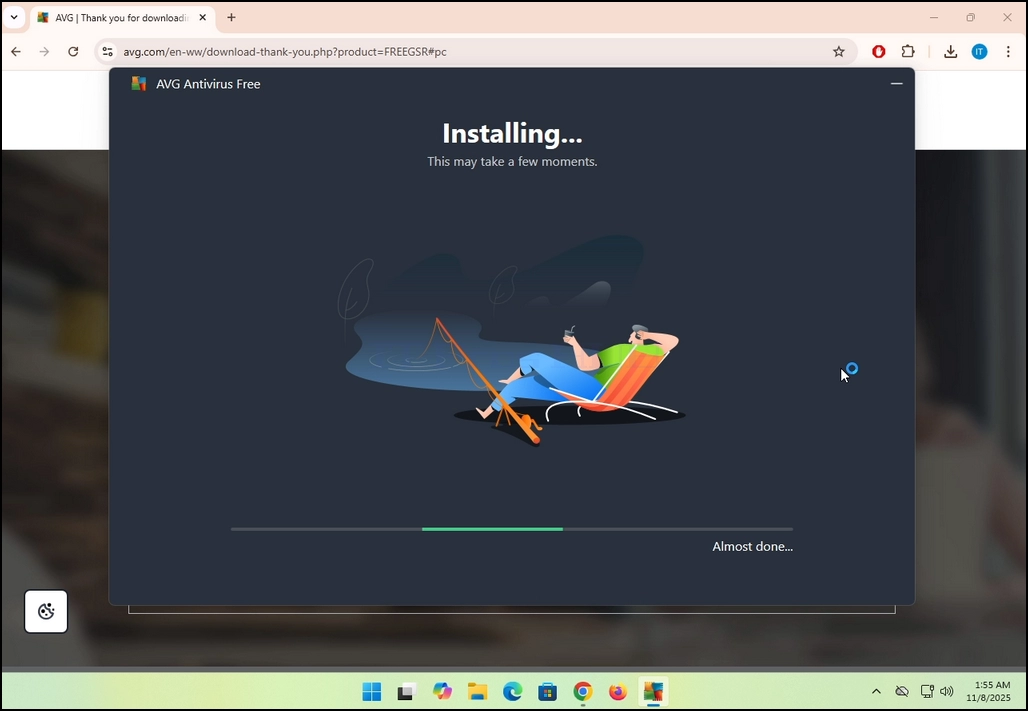Open the Windows Start menu
1028x711 pixels.
click(x=372, y=691)
